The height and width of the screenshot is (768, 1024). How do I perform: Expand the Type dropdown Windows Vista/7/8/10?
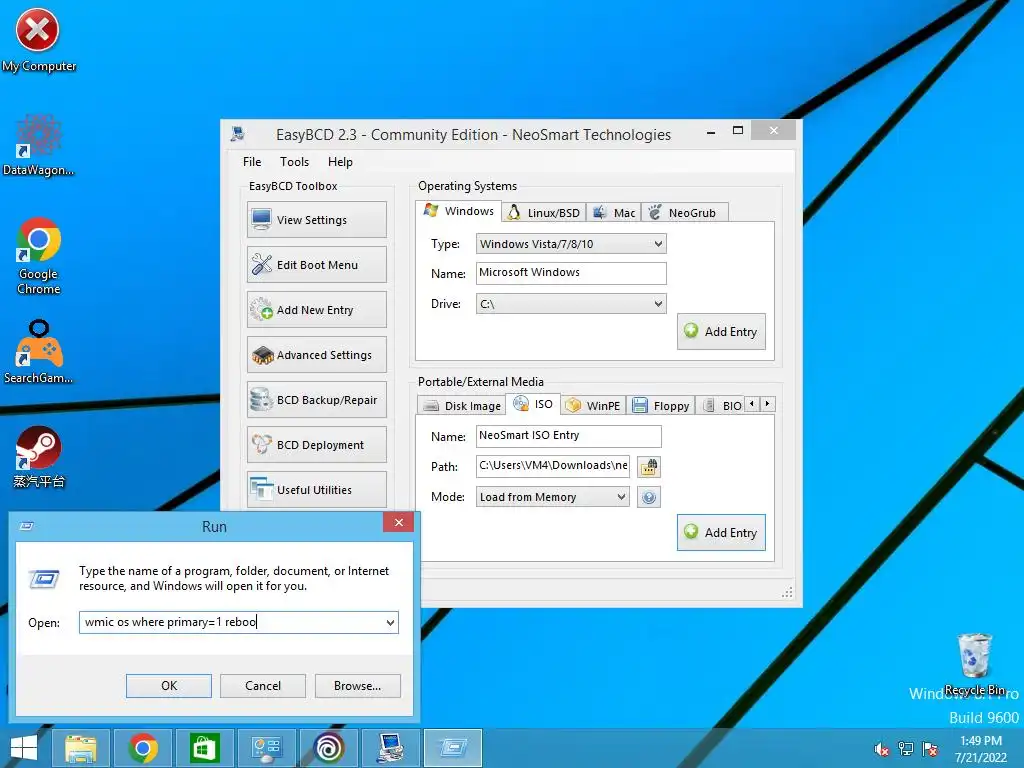point(571,244)
